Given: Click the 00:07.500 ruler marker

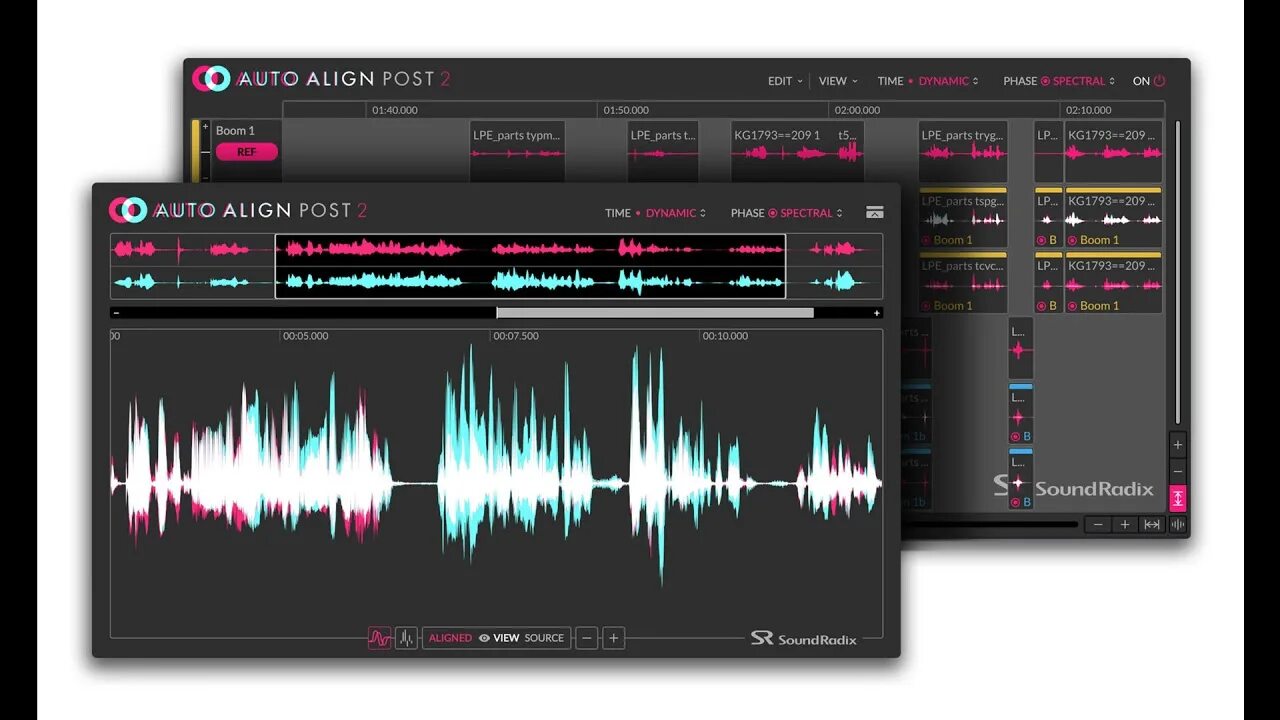Looking at the screenshot, I should coord(515,336).
